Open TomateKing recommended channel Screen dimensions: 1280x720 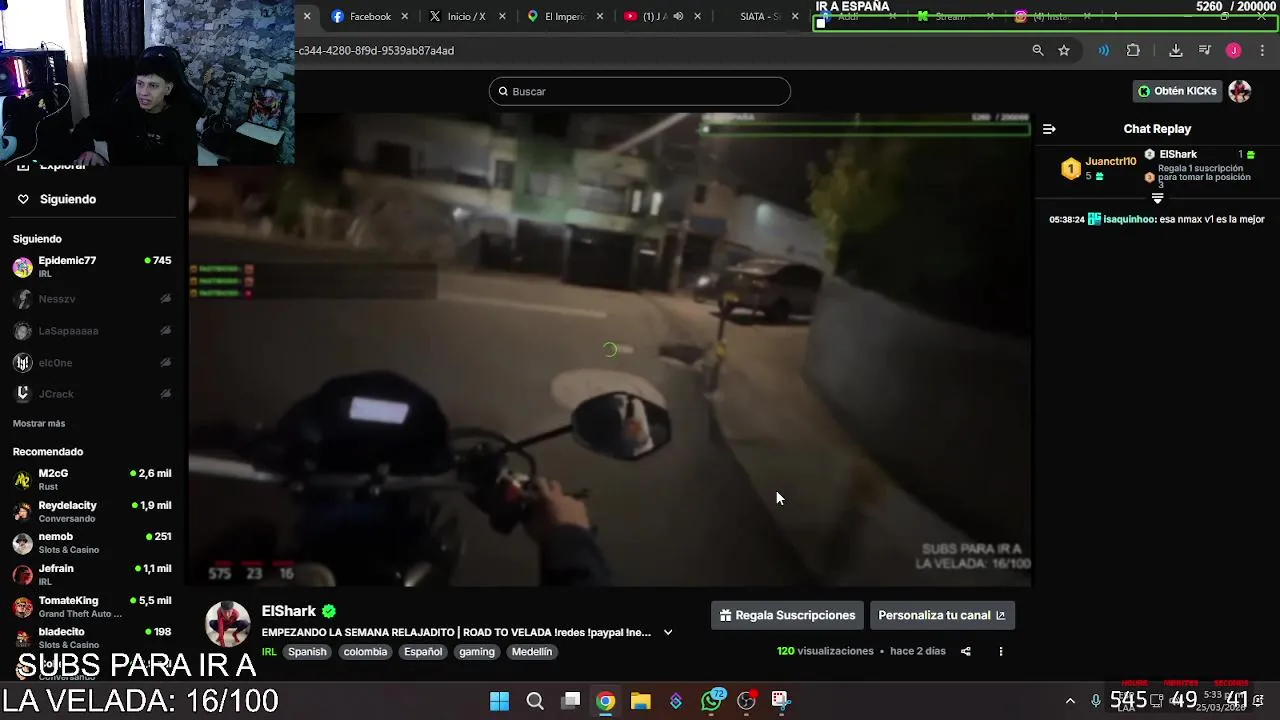point(92,606)
